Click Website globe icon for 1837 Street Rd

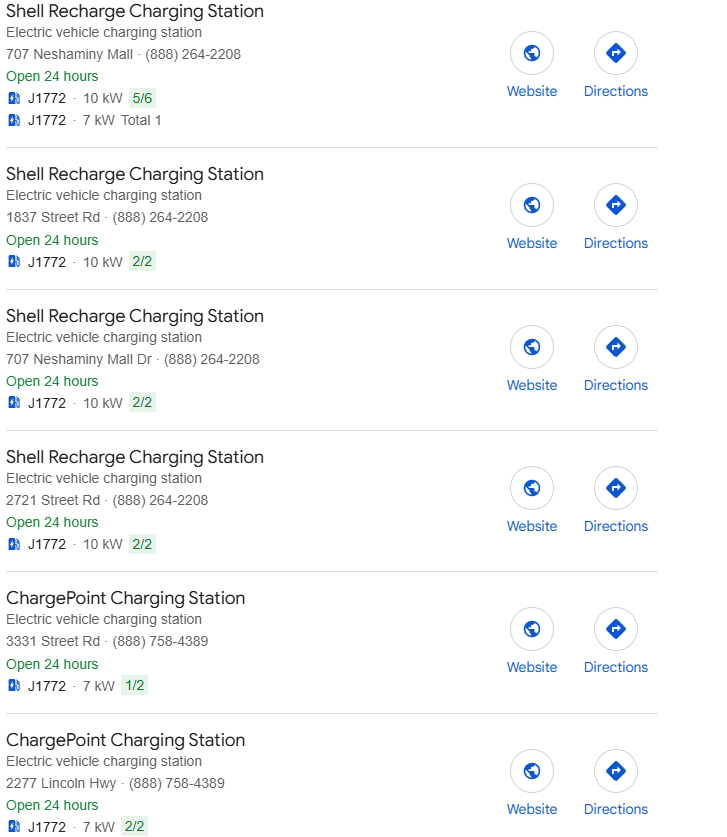(532, 205)
